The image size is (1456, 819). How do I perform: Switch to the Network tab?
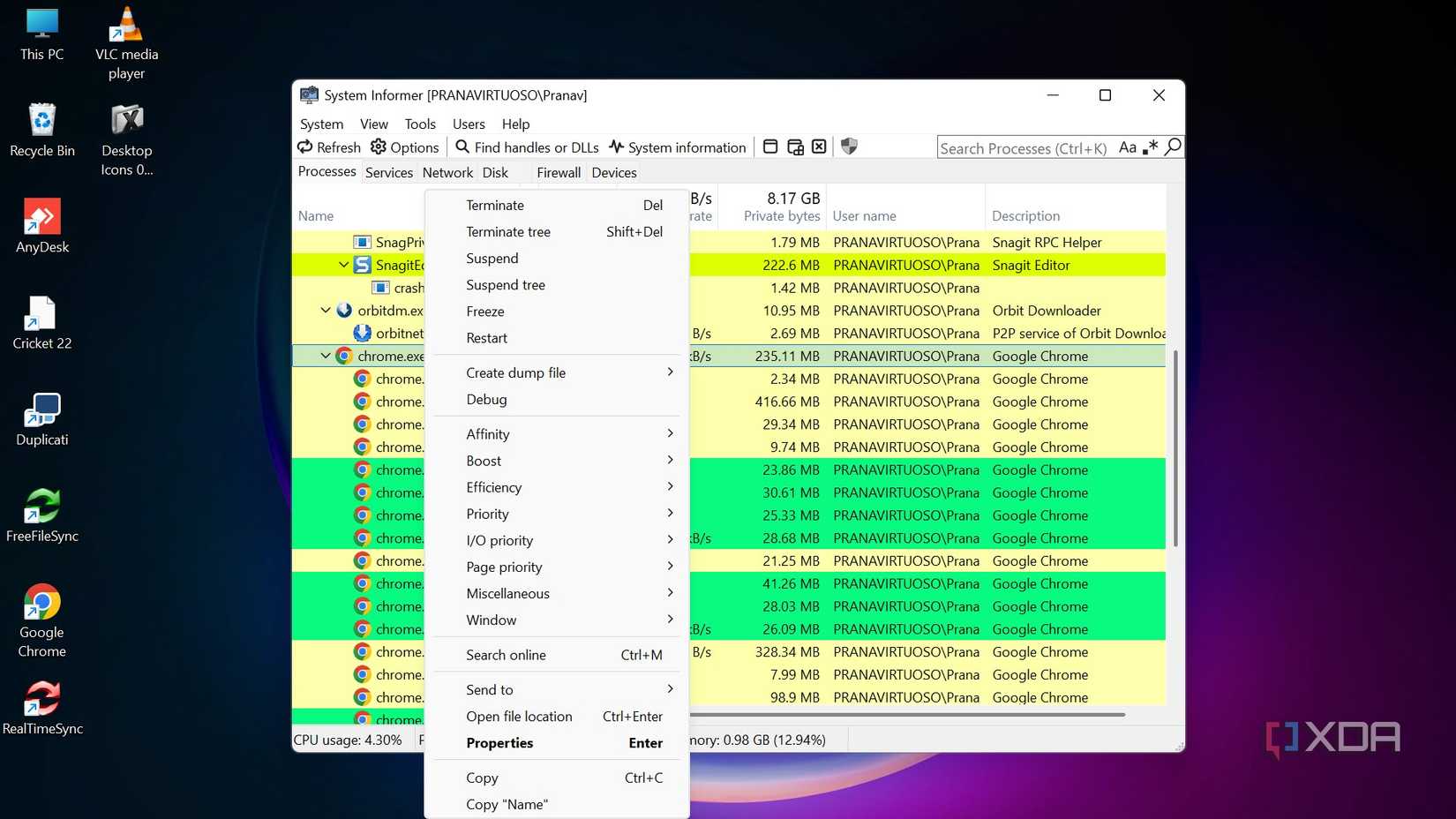[x=447, y=172]
